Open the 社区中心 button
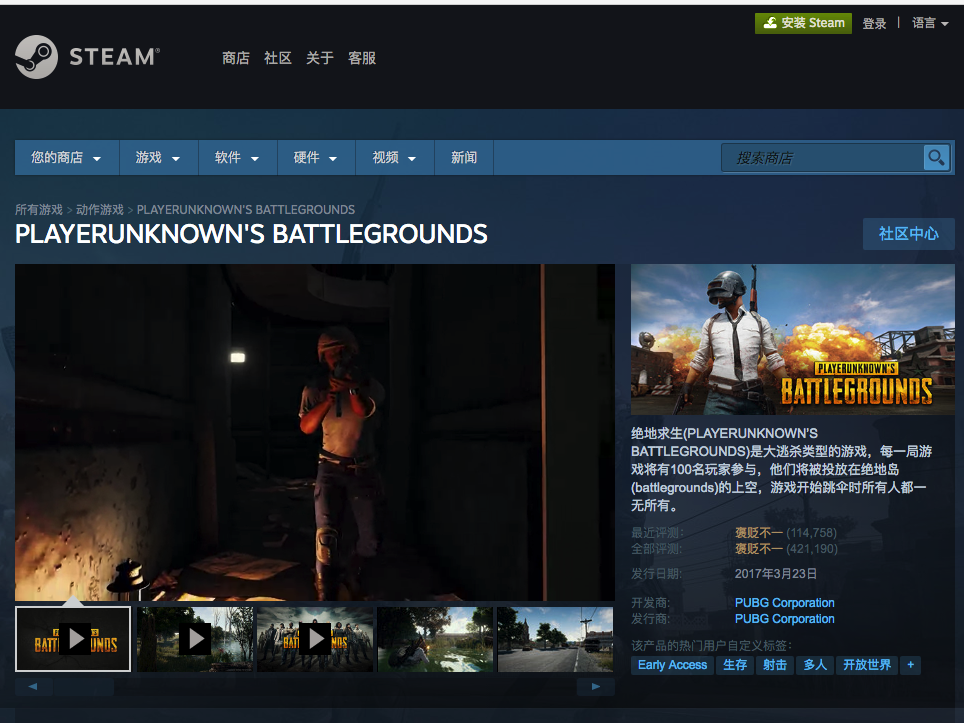Image resolution: width=964 pixels, height=723 pixels. (x=909, y=234)
